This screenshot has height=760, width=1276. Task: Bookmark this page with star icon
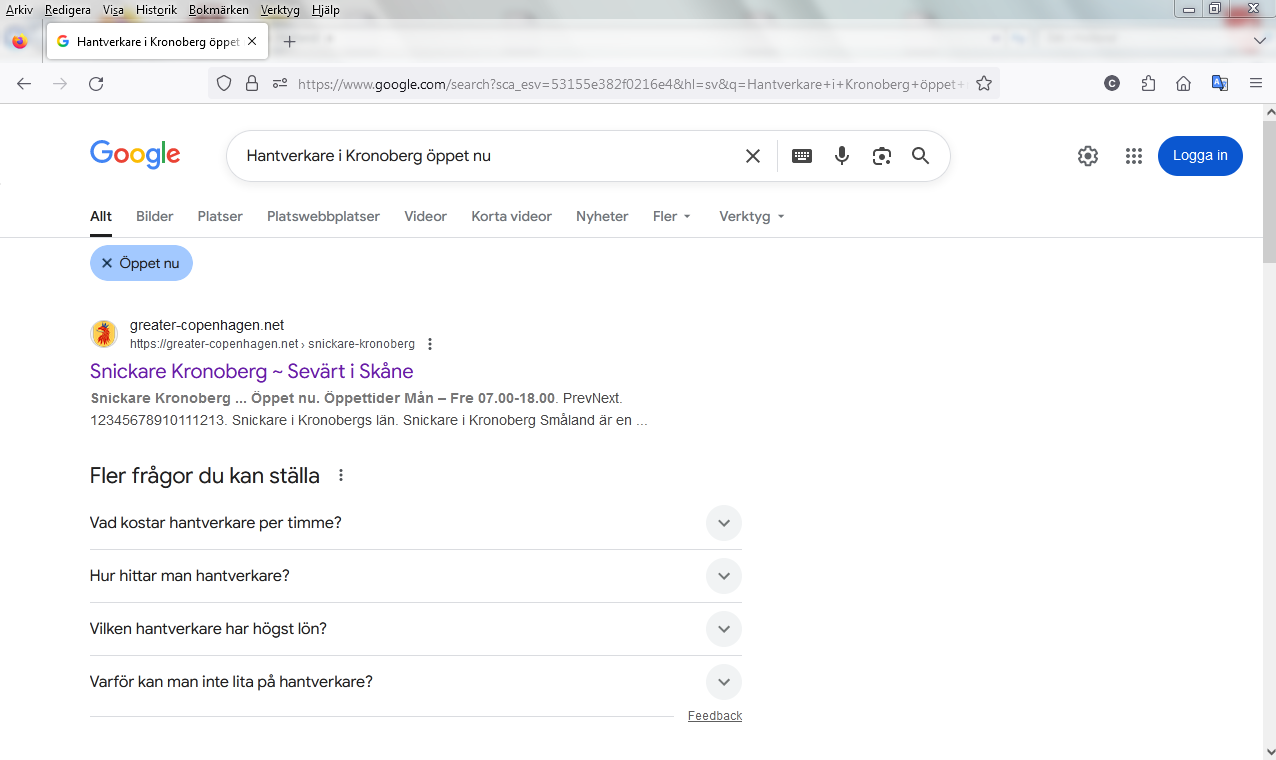[984, 84]
